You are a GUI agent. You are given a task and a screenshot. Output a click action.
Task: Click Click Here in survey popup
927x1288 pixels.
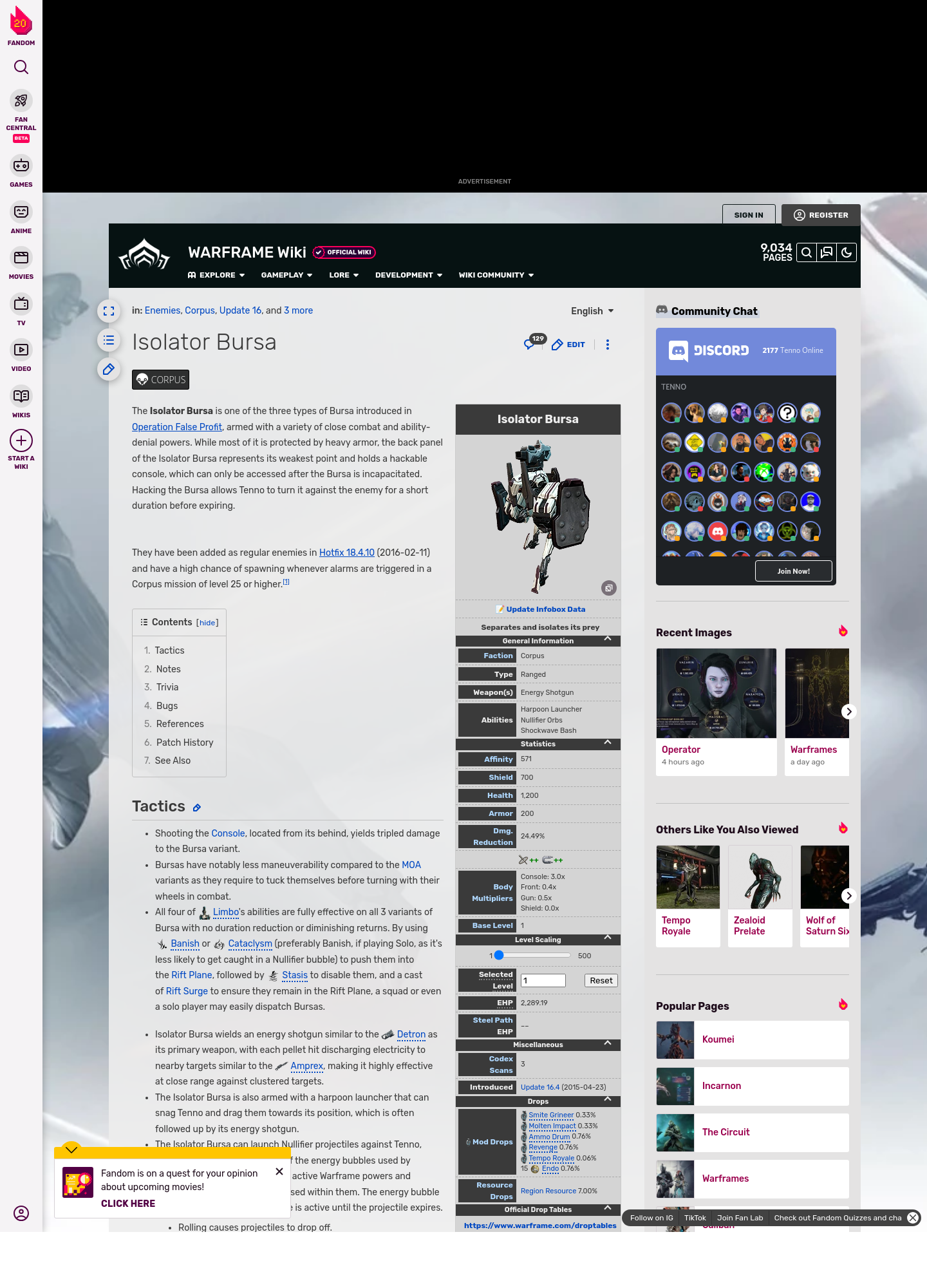click(128, 1204)
